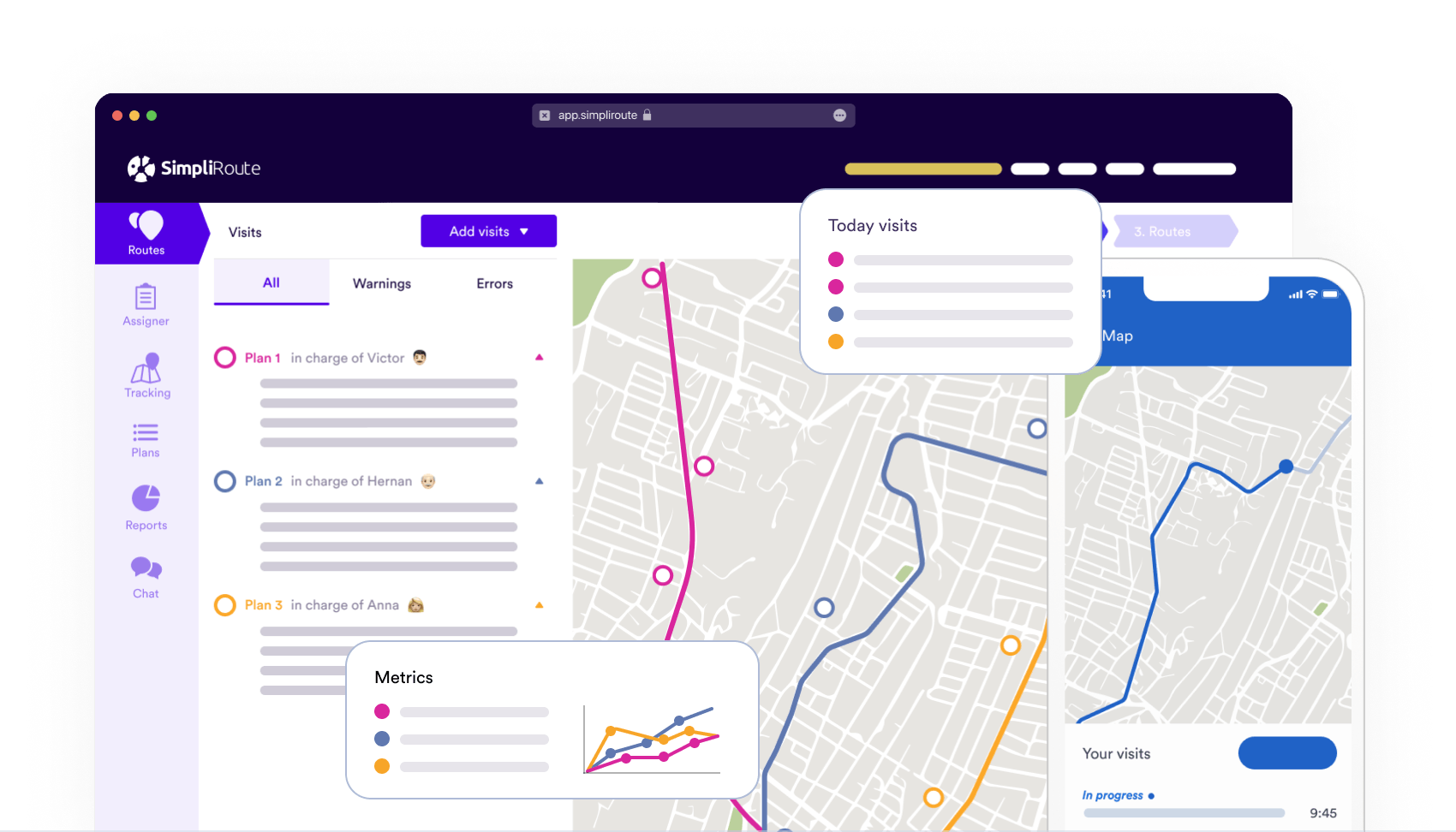Click 'in charge of Victor' label

(348, 358)
